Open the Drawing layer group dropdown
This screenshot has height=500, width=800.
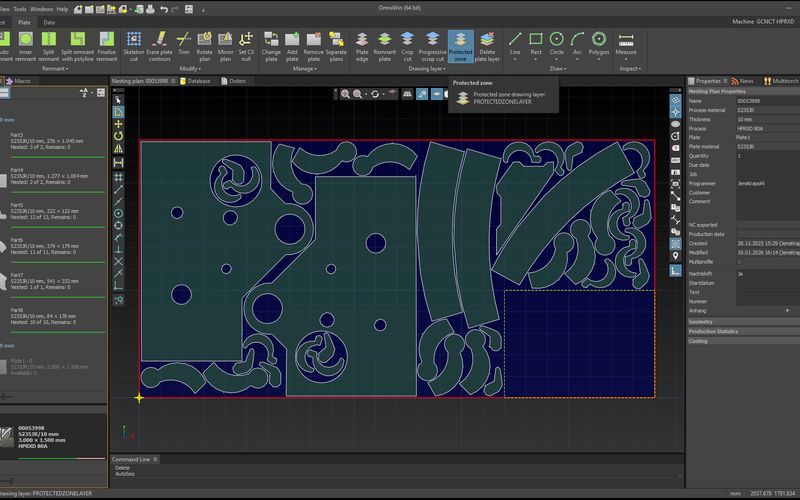[427, 69]
